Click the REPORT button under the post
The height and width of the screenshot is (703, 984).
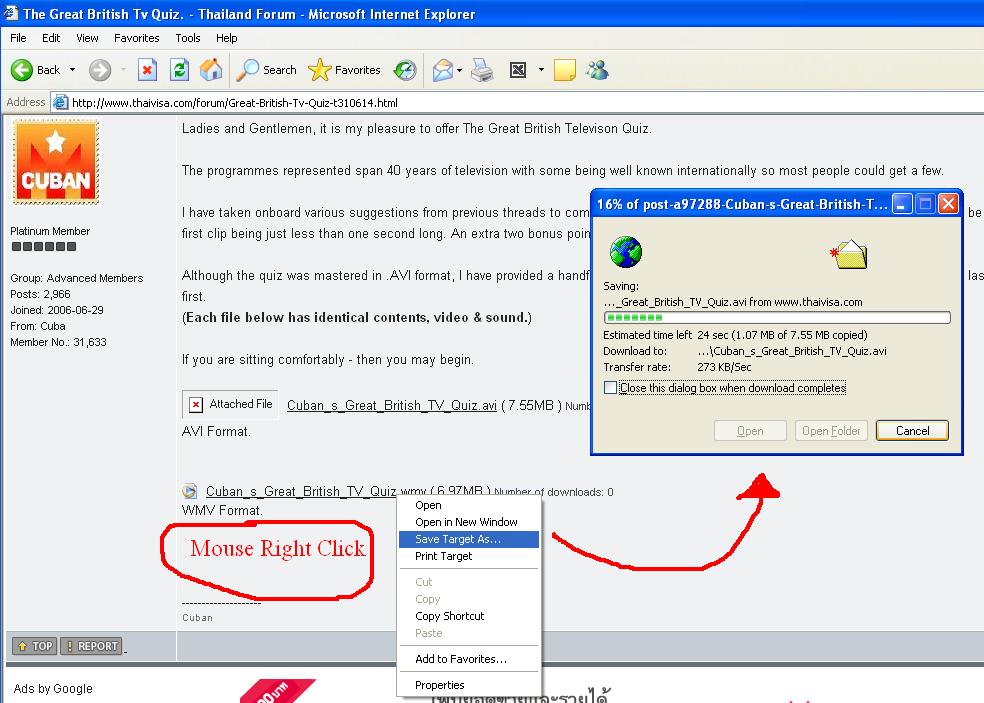[91, 646]
